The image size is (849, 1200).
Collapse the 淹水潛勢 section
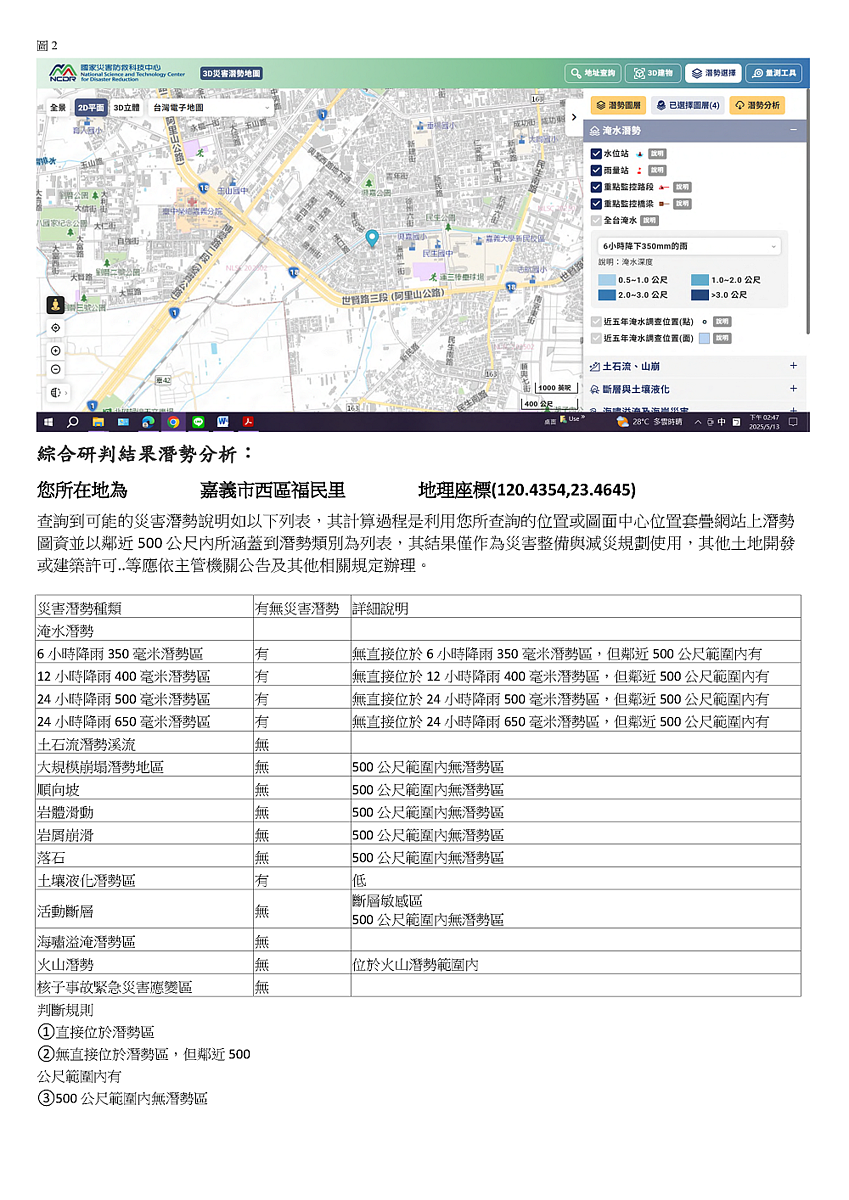[x=793, y=131]
